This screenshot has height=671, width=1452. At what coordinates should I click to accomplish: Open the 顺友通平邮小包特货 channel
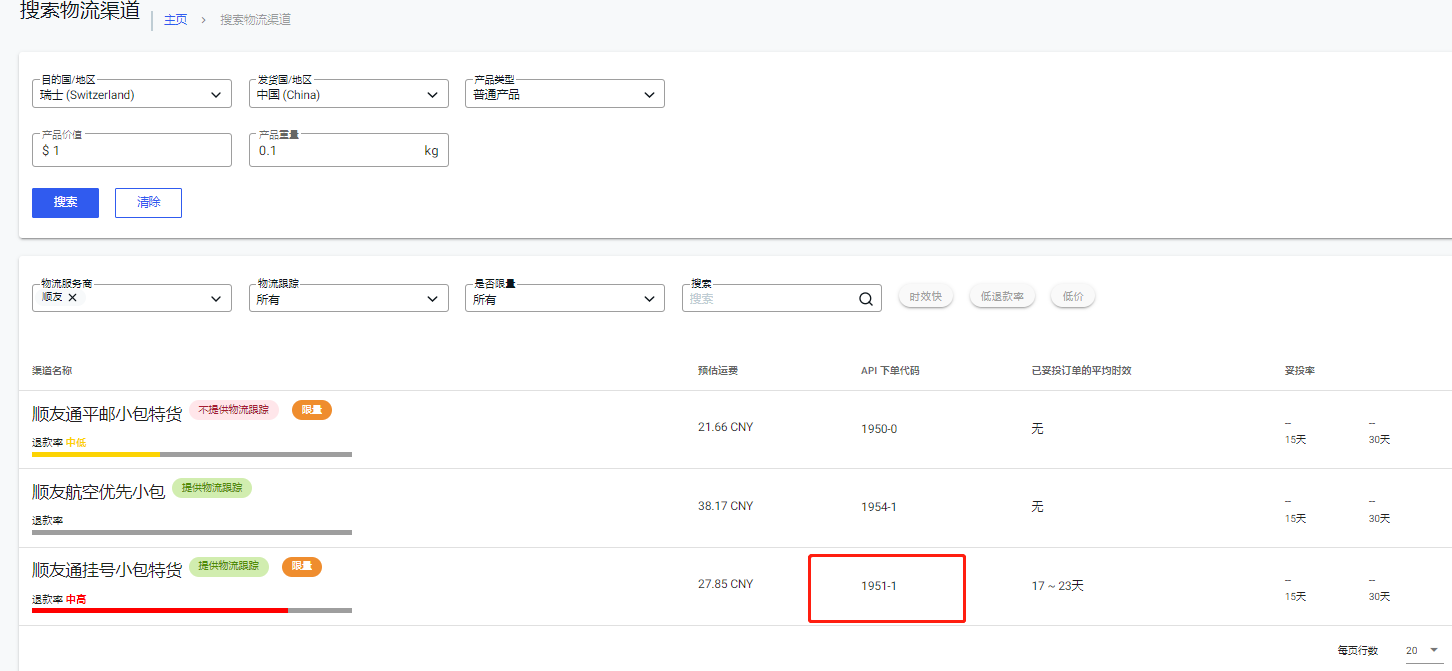click(107, 414)
